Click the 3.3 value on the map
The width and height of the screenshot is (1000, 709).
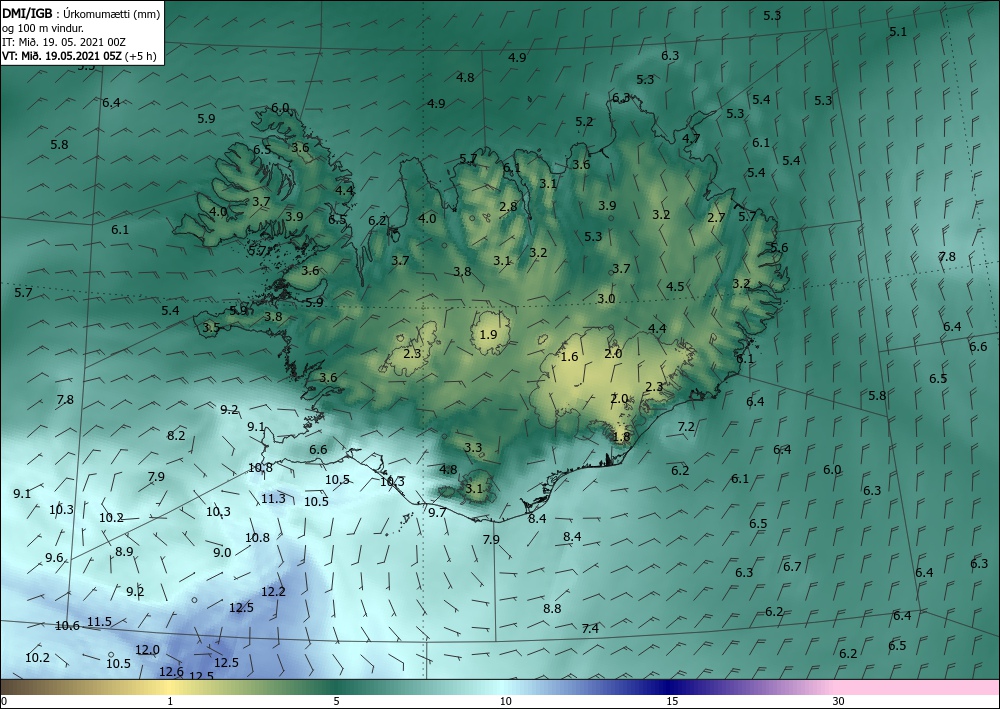pos(473,448)
